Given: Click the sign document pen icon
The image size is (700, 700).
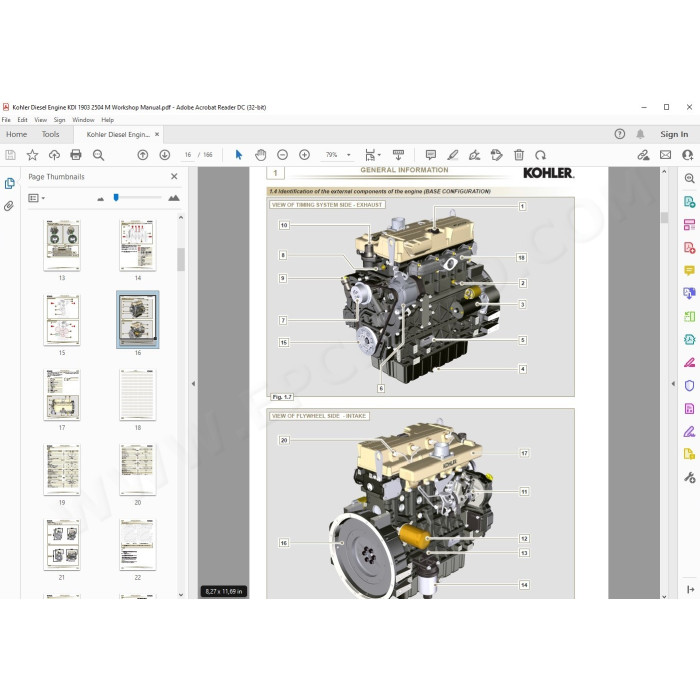Looking at the screenshot, I should tap(475, 155).
